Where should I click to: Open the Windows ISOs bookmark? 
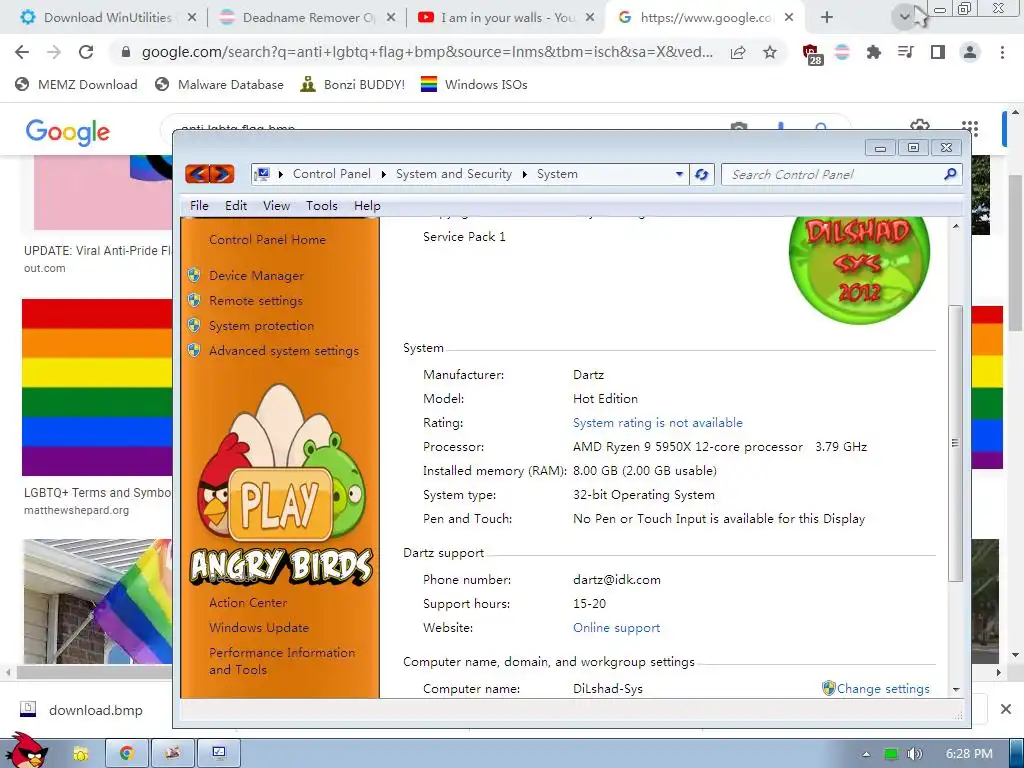[474, 84]
